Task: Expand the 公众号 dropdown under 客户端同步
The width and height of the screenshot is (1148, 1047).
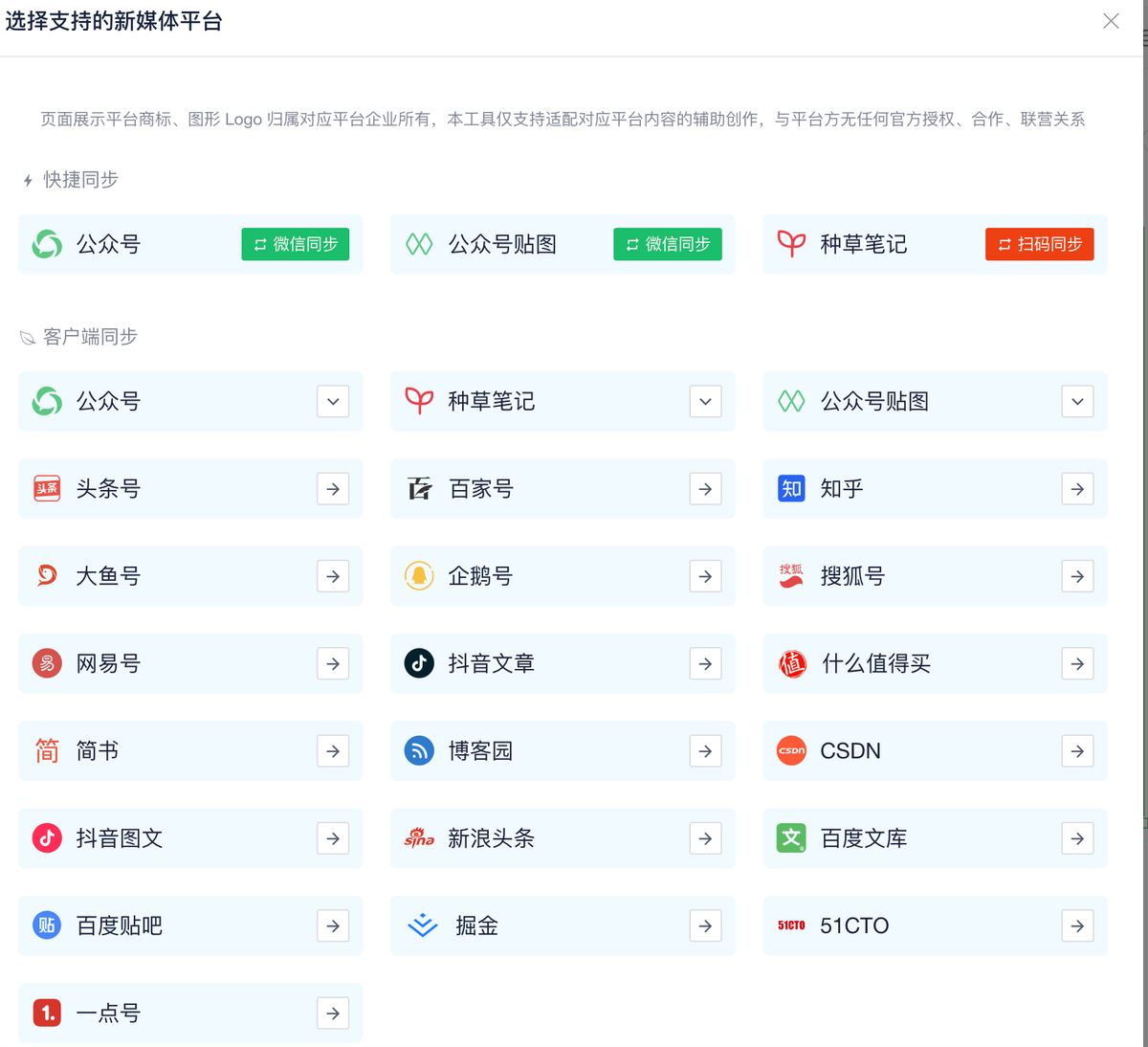Action: click(333, 402)
